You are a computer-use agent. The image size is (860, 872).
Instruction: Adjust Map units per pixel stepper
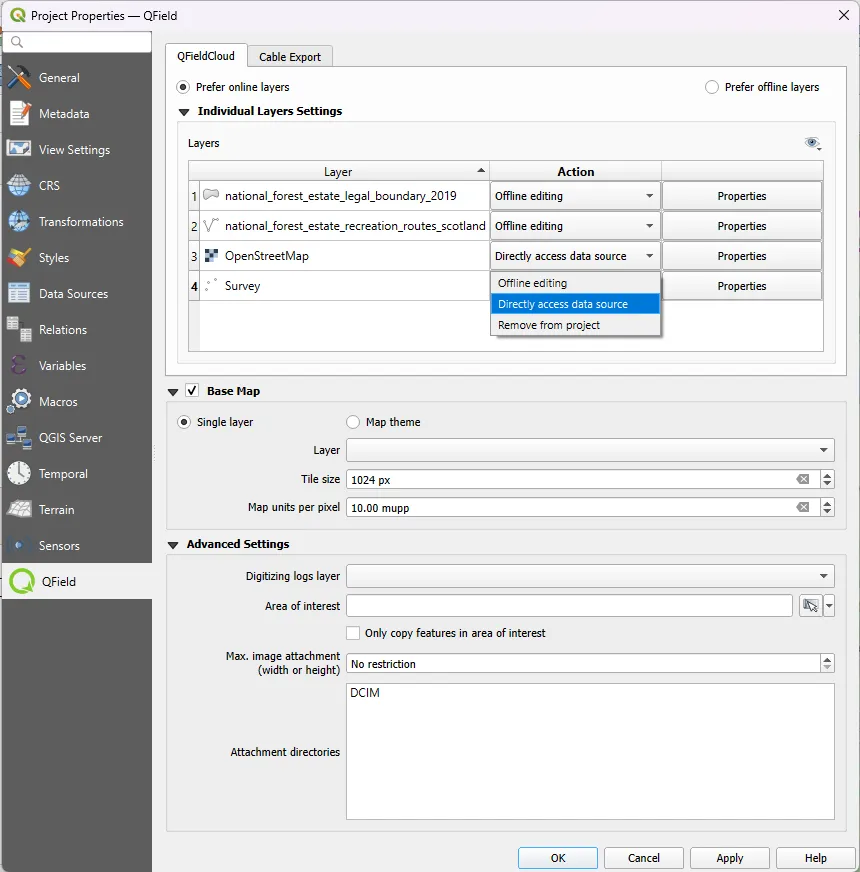(x=827, y=507)
